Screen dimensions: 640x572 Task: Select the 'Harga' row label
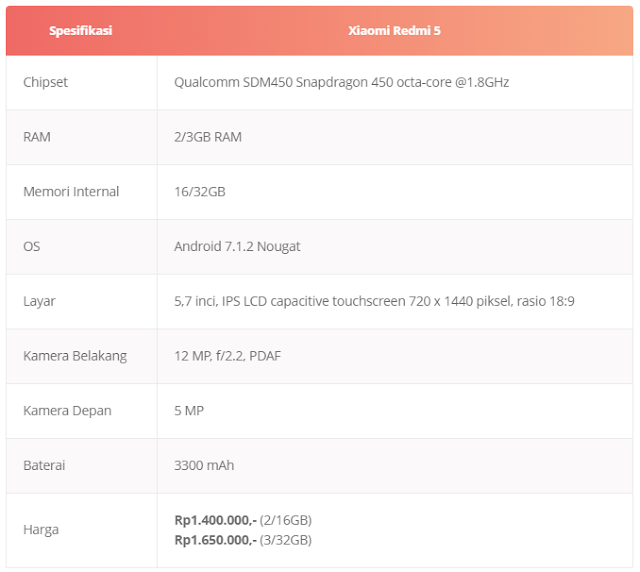(x=41, y=530)
